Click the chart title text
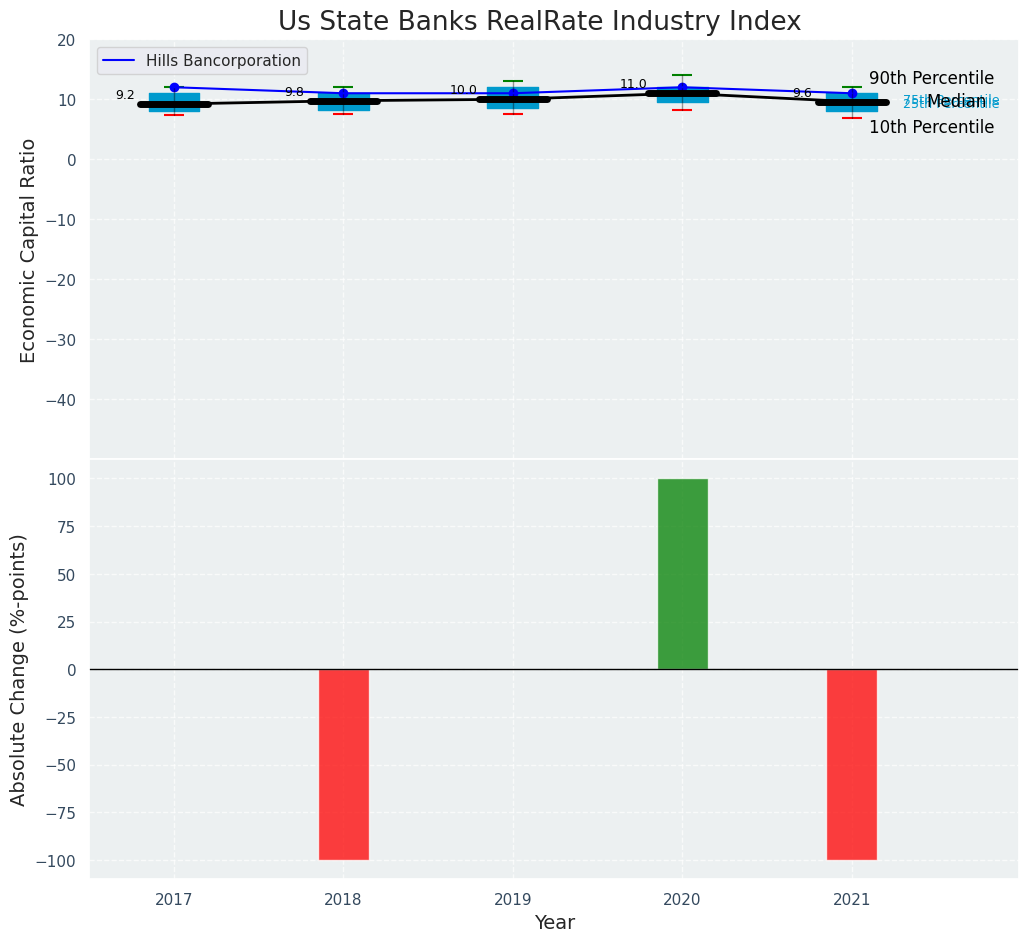Viewport: 1029px width, 942px height. (539, 21)
